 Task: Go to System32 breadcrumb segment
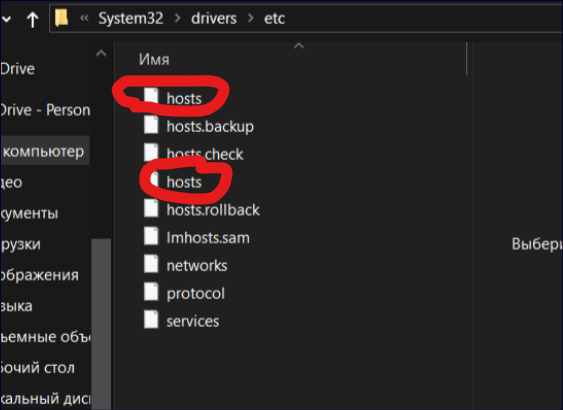click(131, 18)
